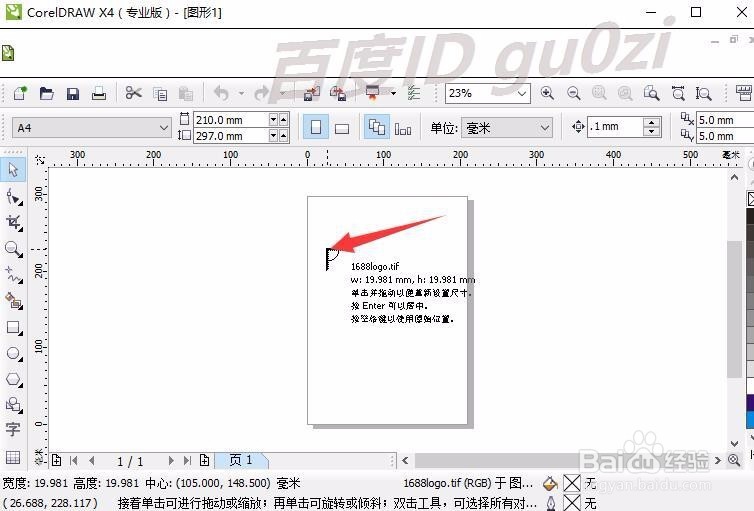The height and width of the screenshot is (511, 754).
Task: Open the Navigator at scrollbar corner
Action: pos(734,460)
